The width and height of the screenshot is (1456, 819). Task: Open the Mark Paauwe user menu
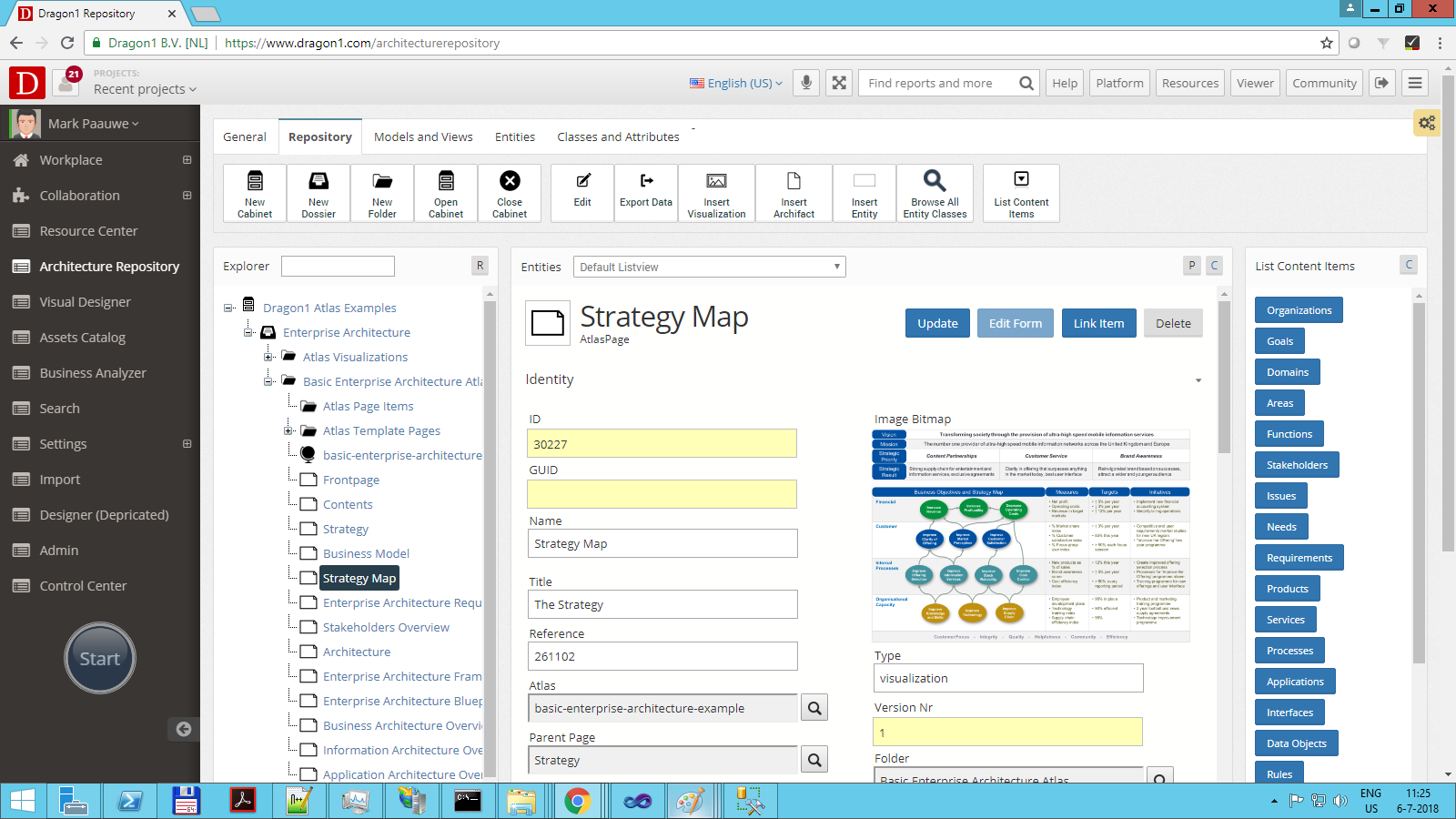coord(94,124)
